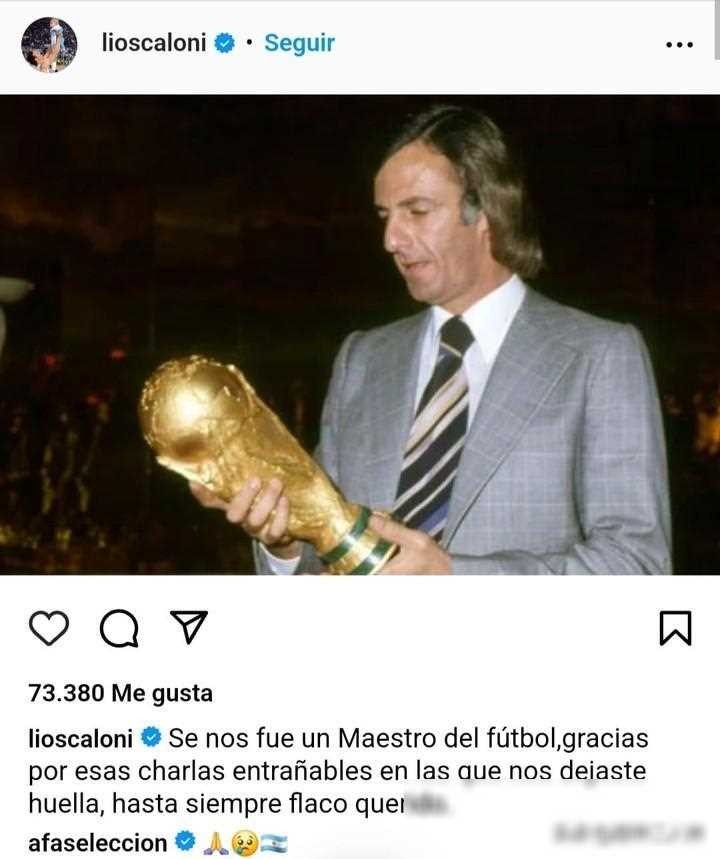The image size is (720, 859).
Task: Open the World Cup trophy photo
Action: tap(360, 335)
